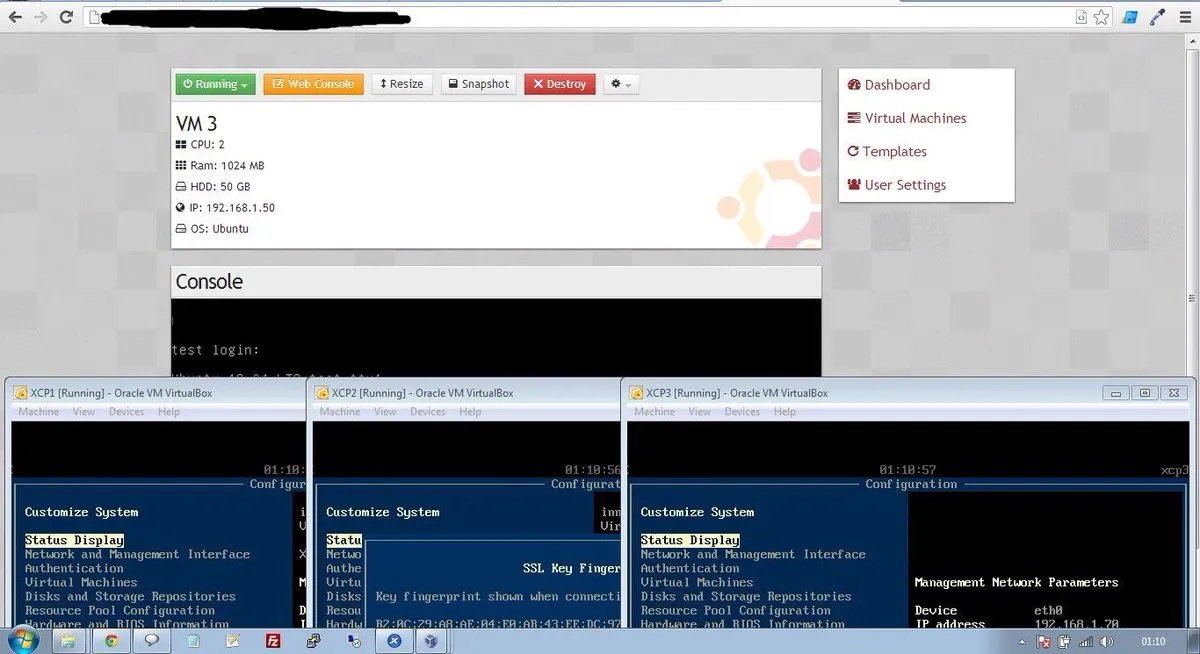Viewport: 1200px width, 654px height.
Task: Click the browser forward arrow
Action: click(x=41, y=17)
